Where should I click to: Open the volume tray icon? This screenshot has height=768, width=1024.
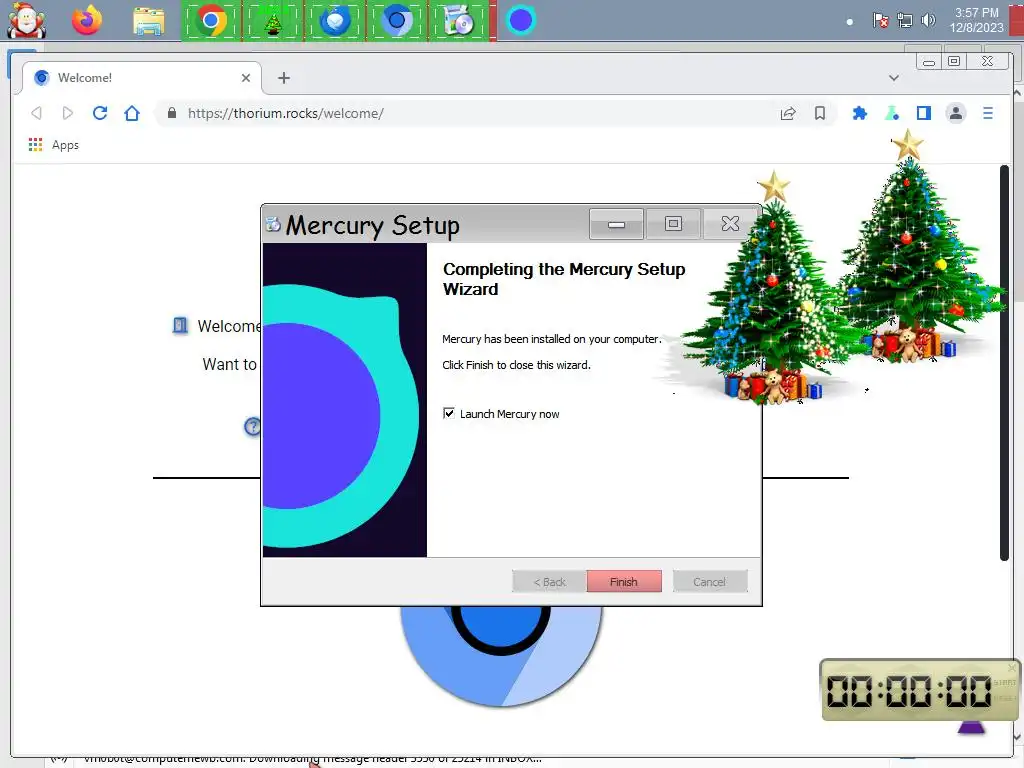[x=928, y=20]
